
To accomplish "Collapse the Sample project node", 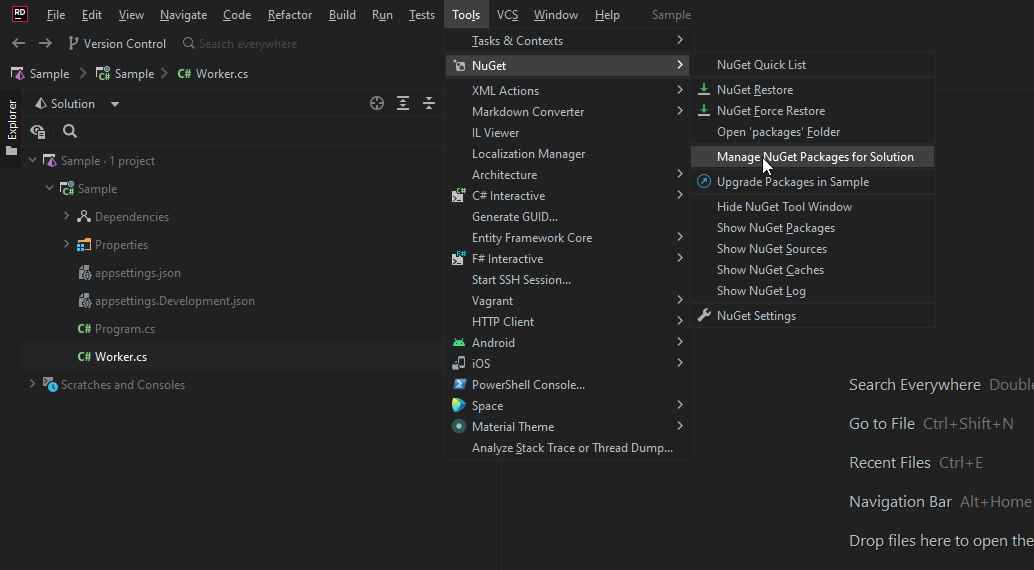I will click(49, 188).
